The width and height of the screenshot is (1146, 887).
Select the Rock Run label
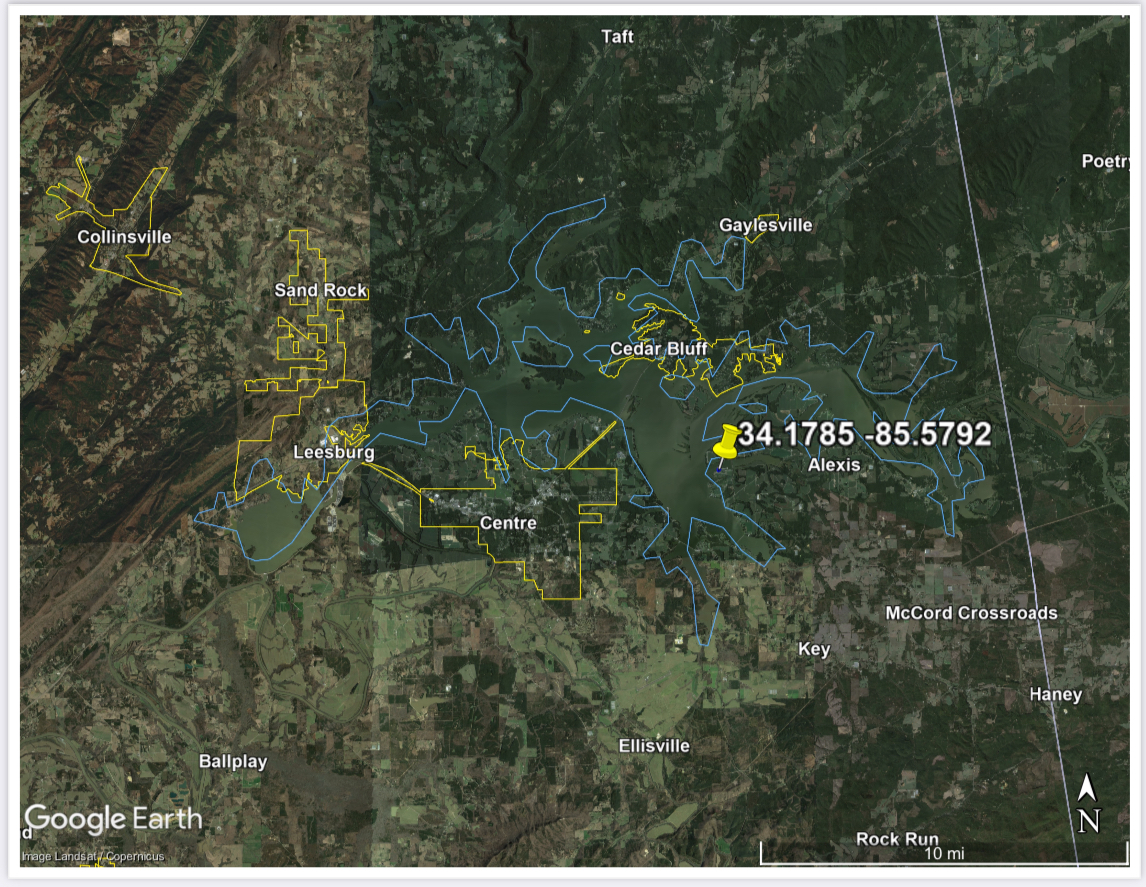point(896,839)
